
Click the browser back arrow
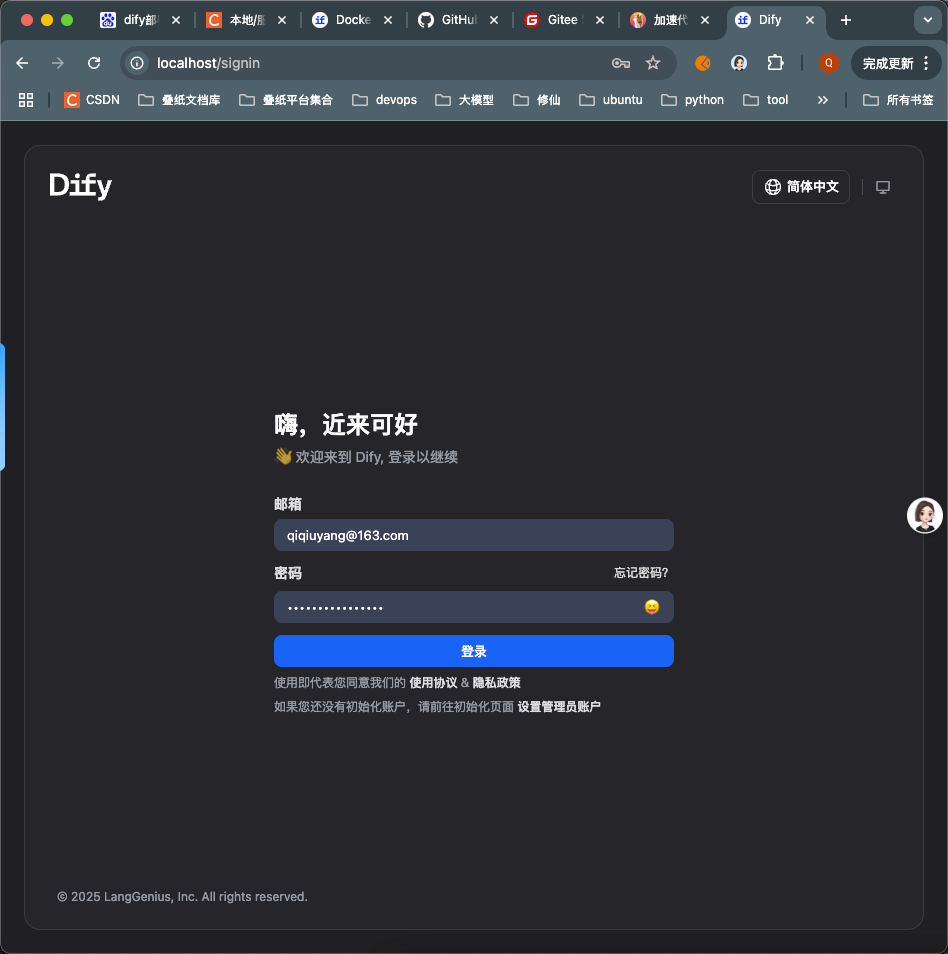[x=23, y=63]
